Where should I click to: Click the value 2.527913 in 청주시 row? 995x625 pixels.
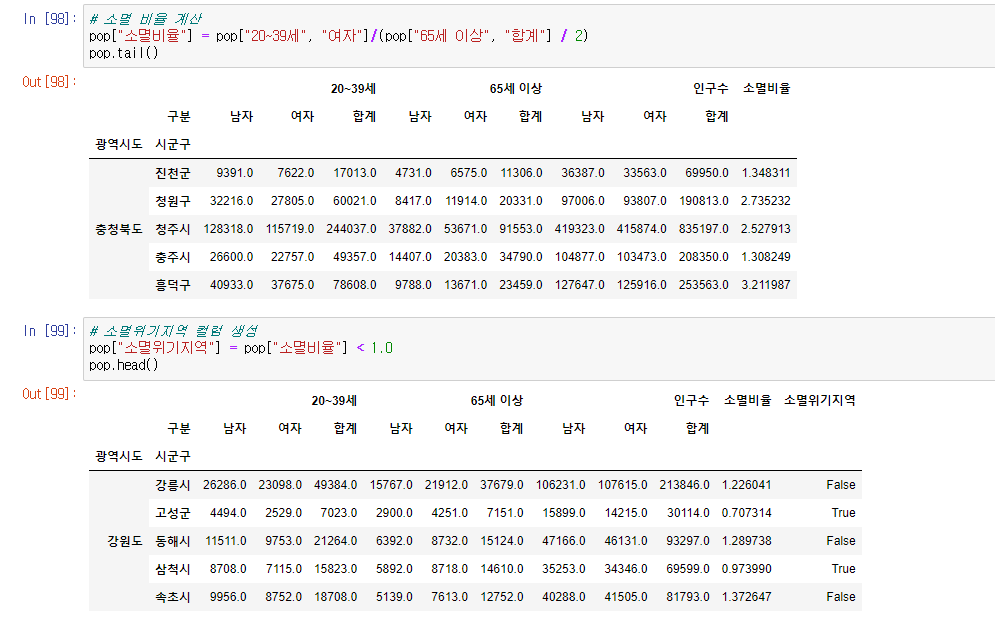click(x=766, y=228)
